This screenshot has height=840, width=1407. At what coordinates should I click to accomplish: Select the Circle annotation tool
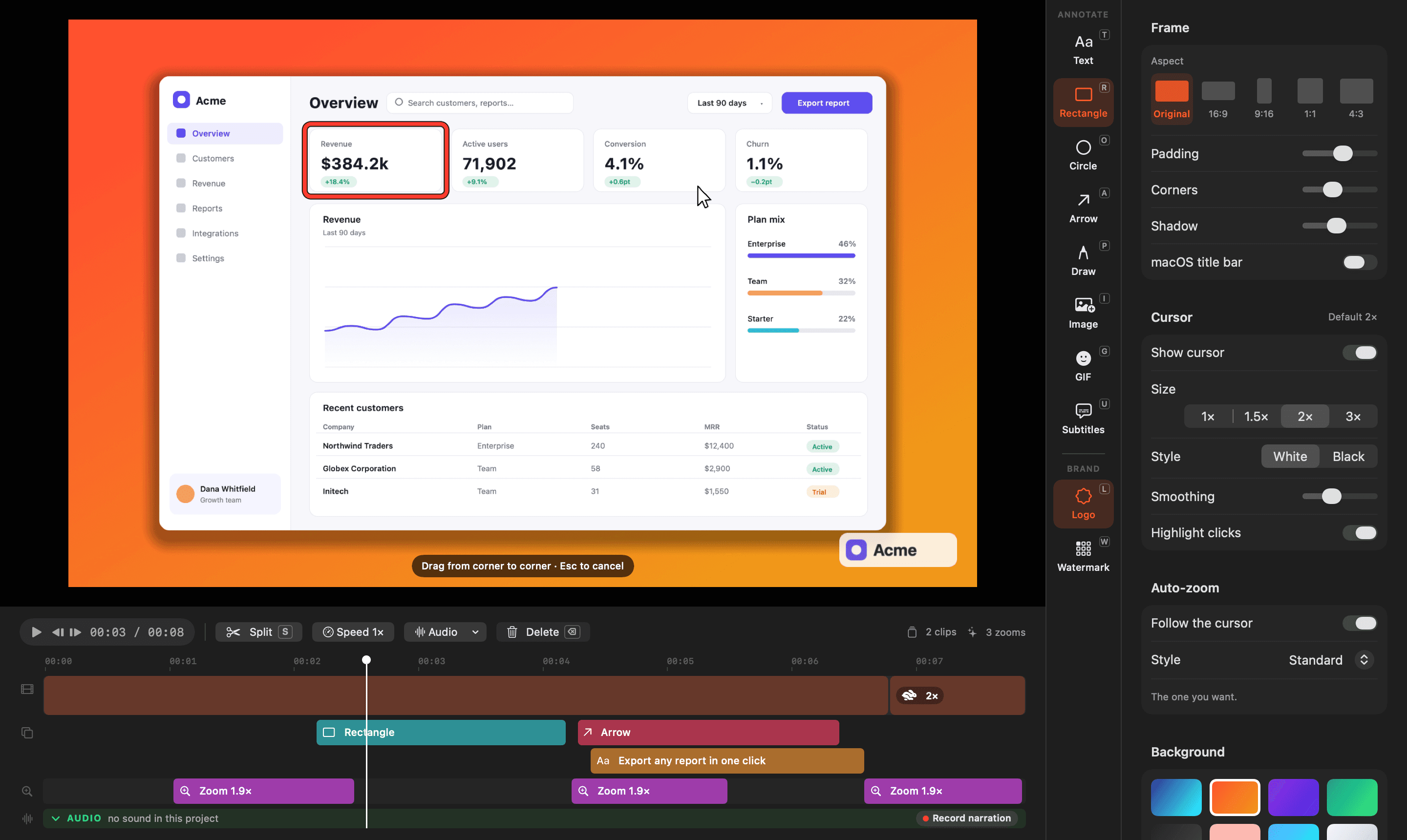click(x=1083, y=155)
